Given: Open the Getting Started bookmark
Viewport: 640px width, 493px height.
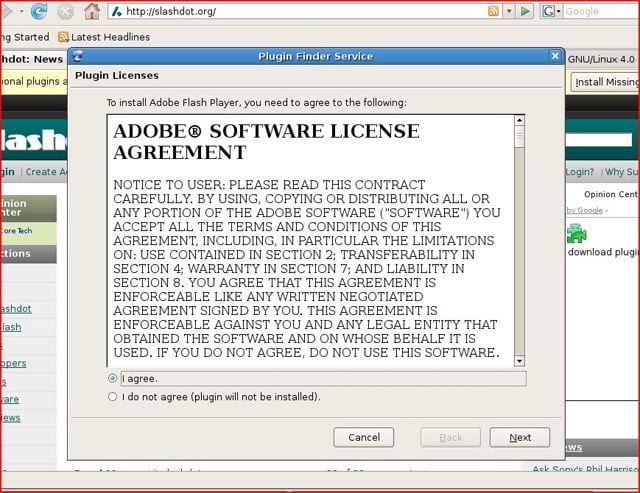Looking at the screenshot, I should (x=24, y=37).
